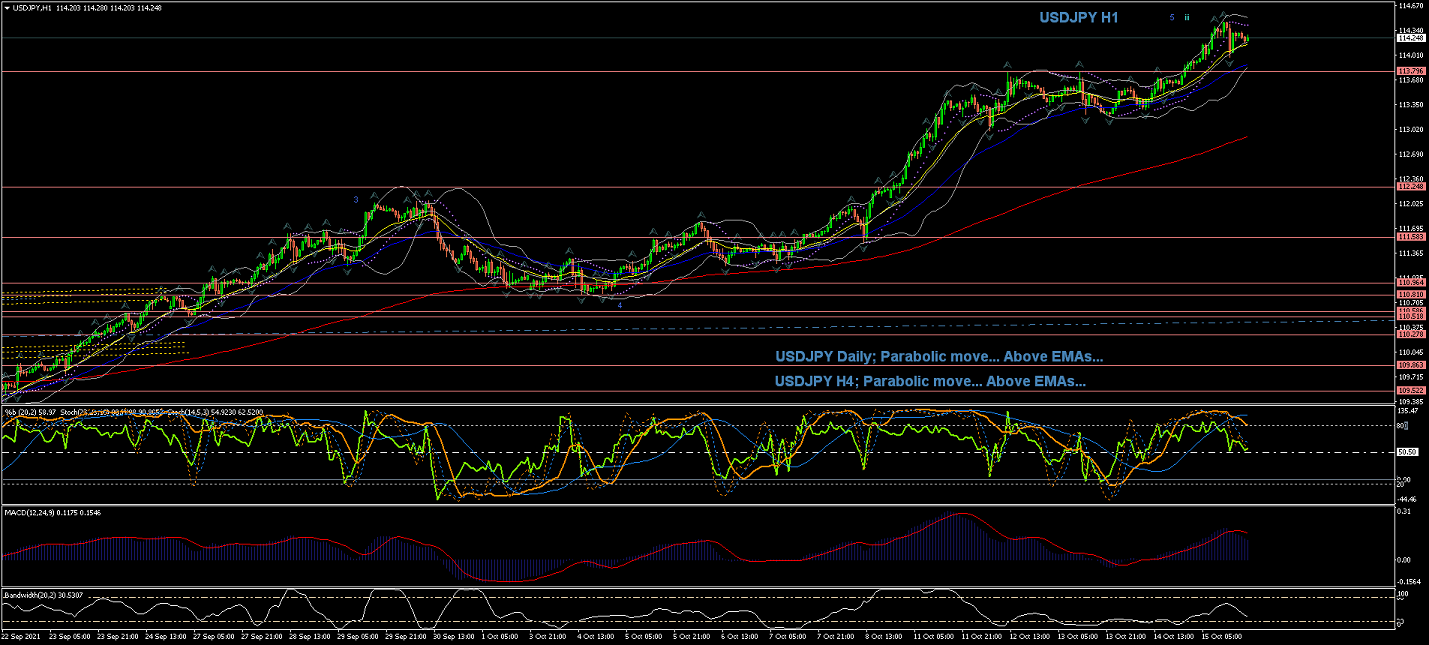
Task: Click the 'ii' wave label at top
Action: [x=1187, y=17]
